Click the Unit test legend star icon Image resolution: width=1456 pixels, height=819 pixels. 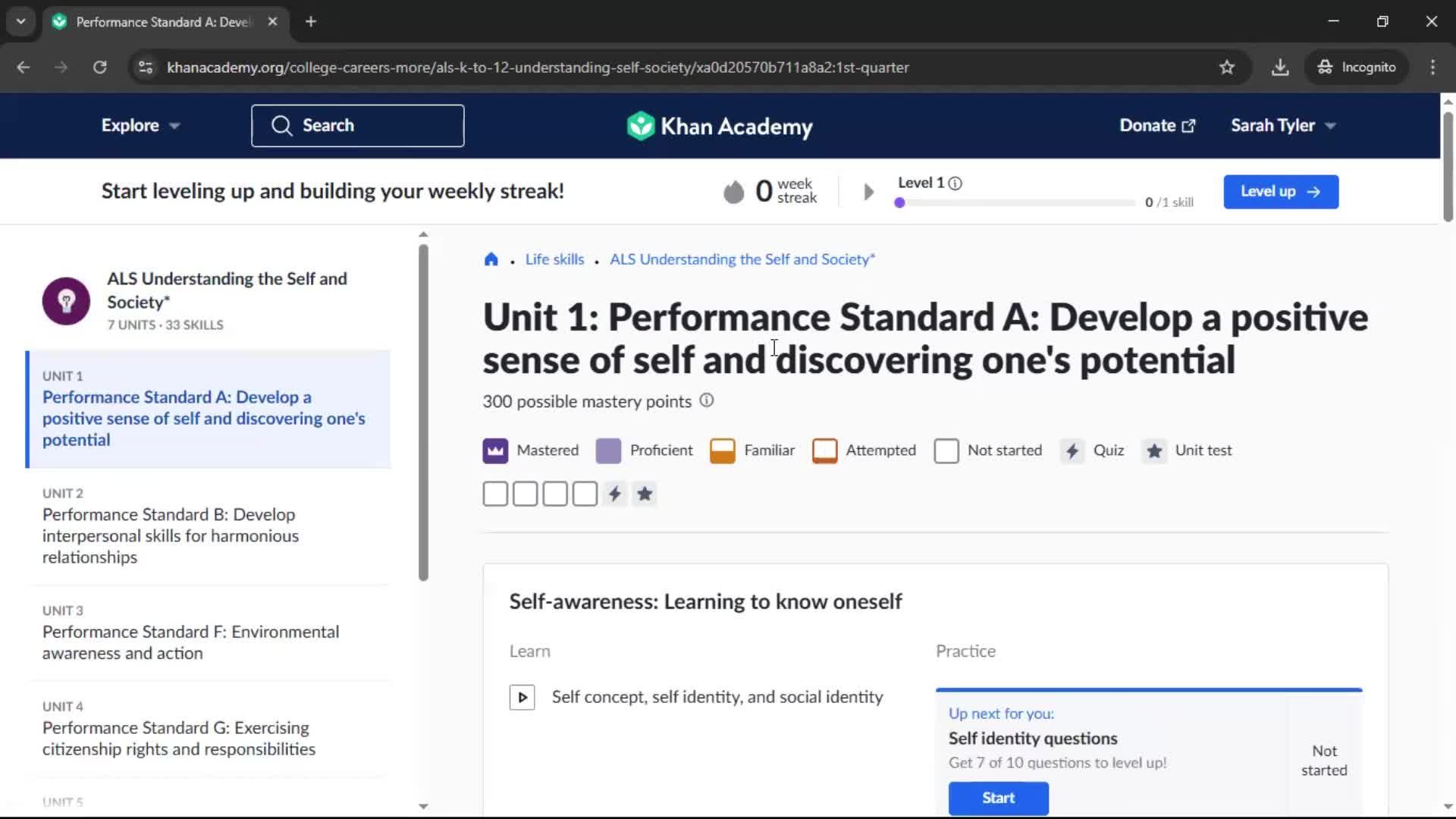[x=1153, y=451]
